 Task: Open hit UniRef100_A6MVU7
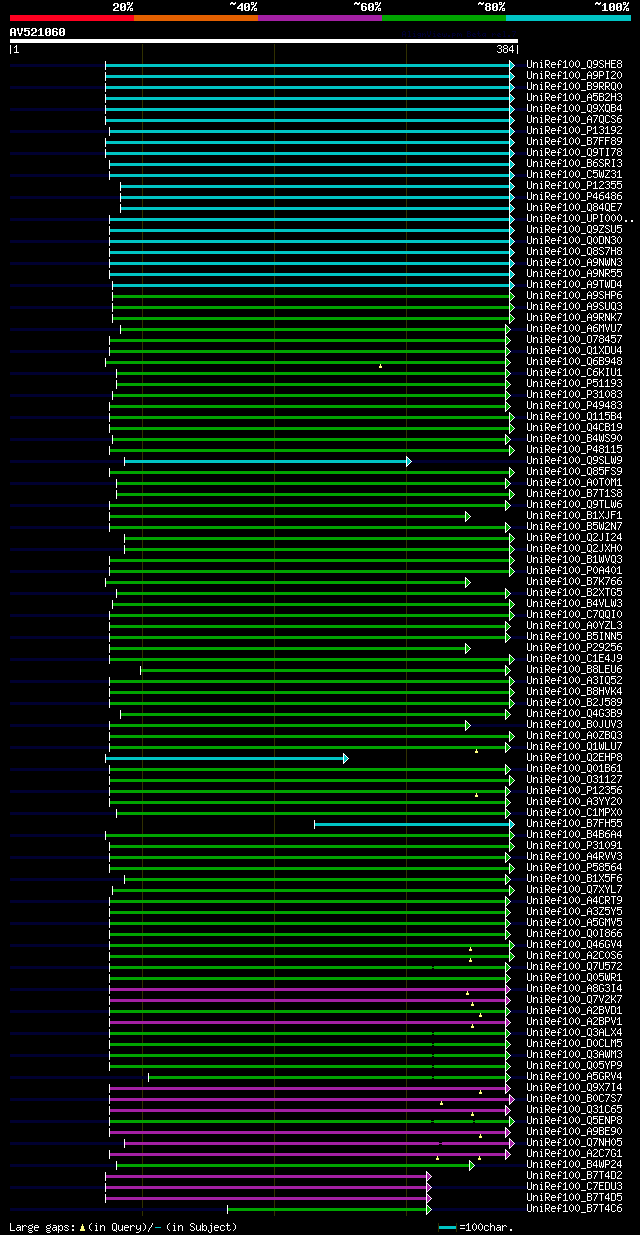pyautogui.click(x=574, y=329)
